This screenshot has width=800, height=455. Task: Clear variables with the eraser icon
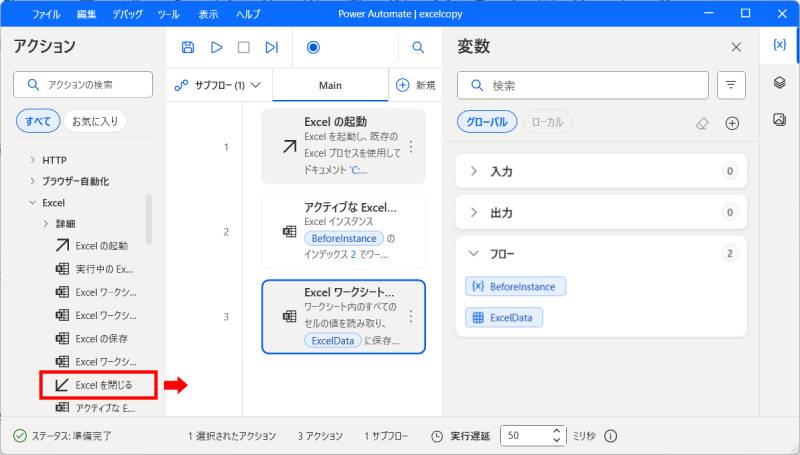703,123
